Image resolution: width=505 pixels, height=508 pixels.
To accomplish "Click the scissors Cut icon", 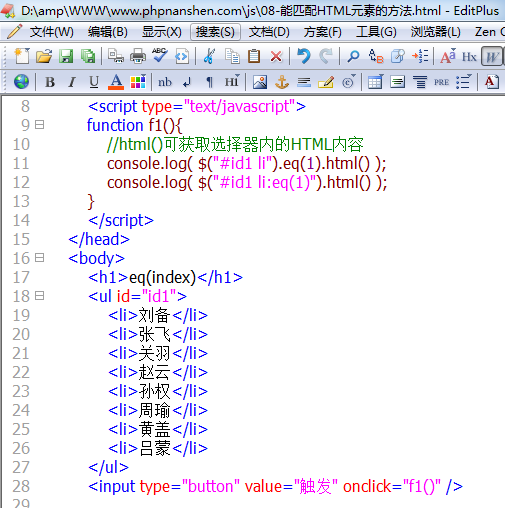I will [209, 56].
